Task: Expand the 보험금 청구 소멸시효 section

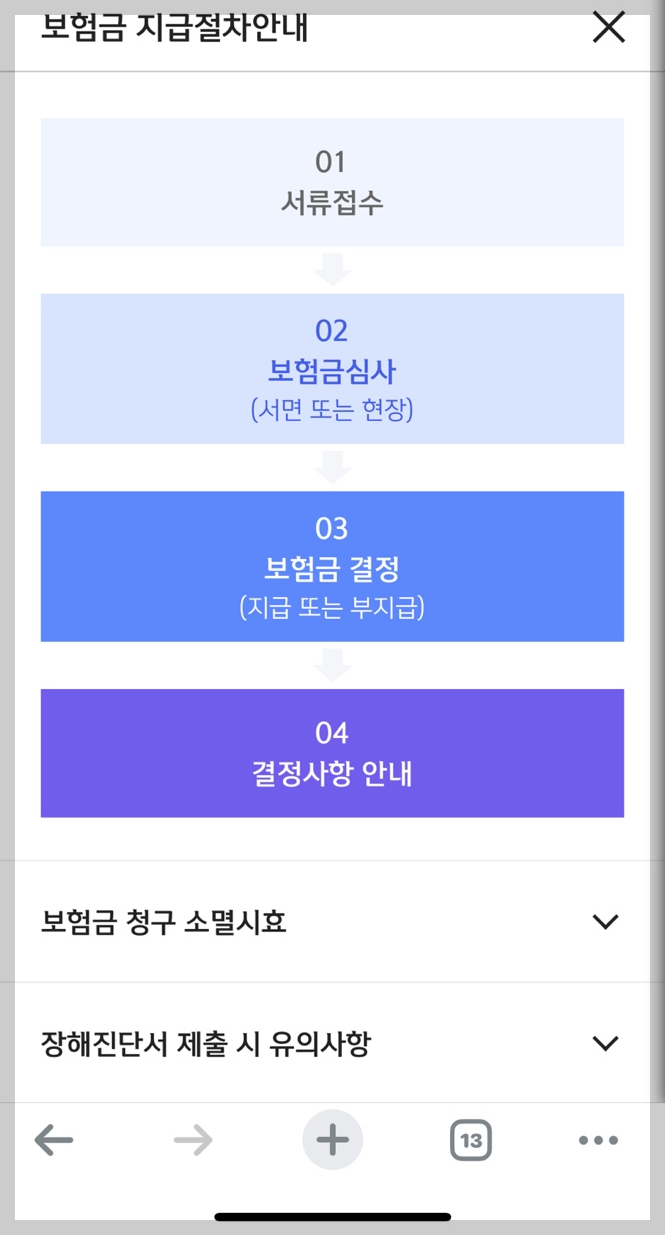Action: coord(332,921)
